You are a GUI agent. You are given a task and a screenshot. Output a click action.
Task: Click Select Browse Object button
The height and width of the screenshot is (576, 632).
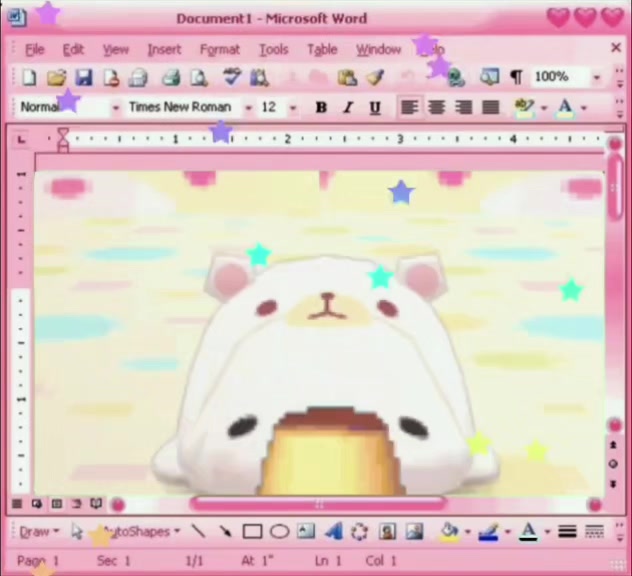[613, 464]
